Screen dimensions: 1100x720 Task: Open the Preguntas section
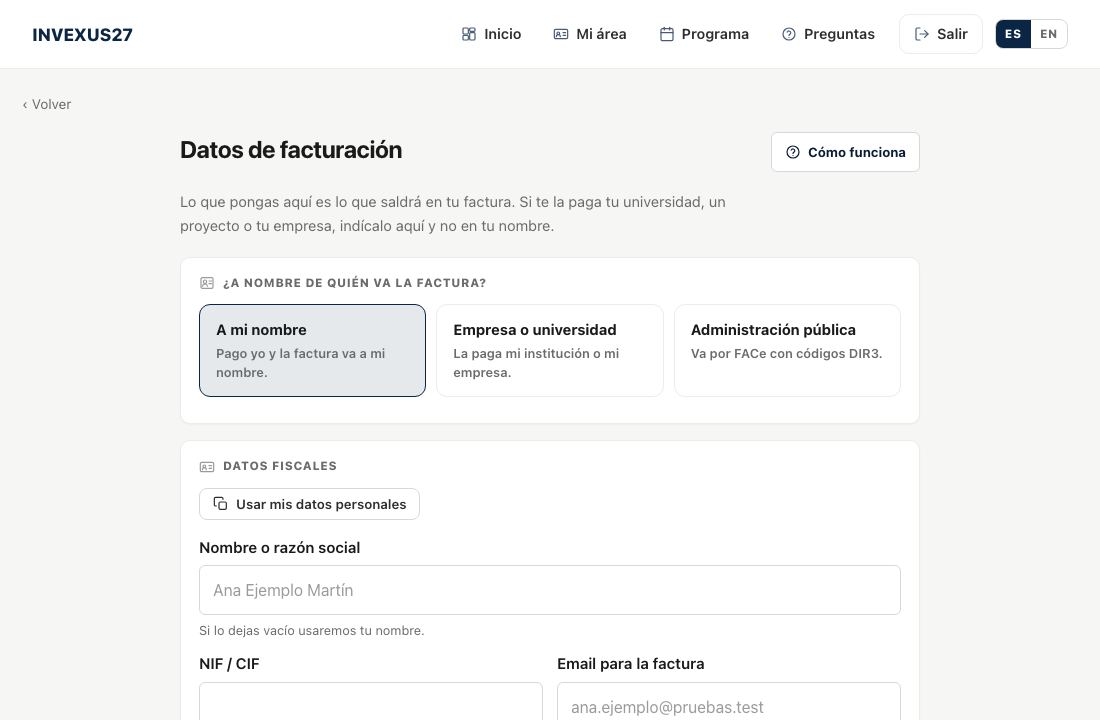[828, 34]
